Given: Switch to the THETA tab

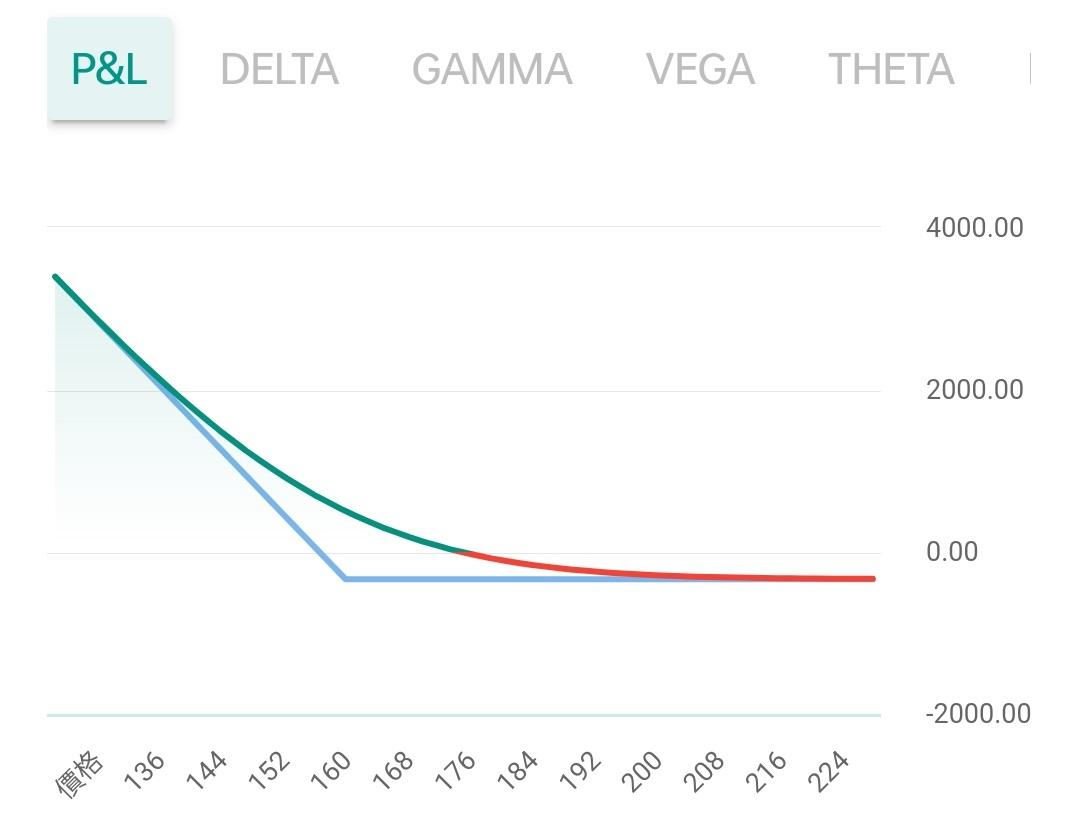Looking at the screenshot, I should 890,69.
